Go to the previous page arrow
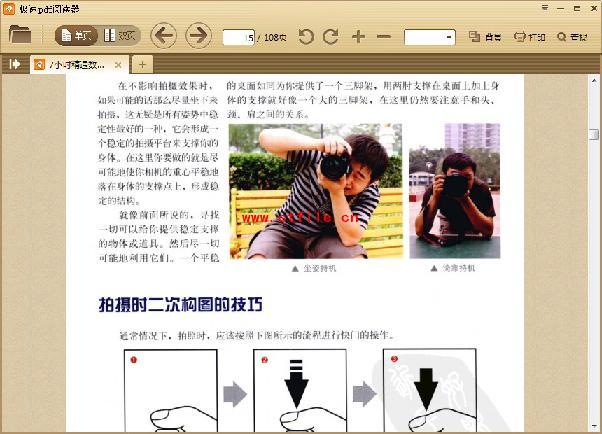The image size is (602, 434). (163, 36)
